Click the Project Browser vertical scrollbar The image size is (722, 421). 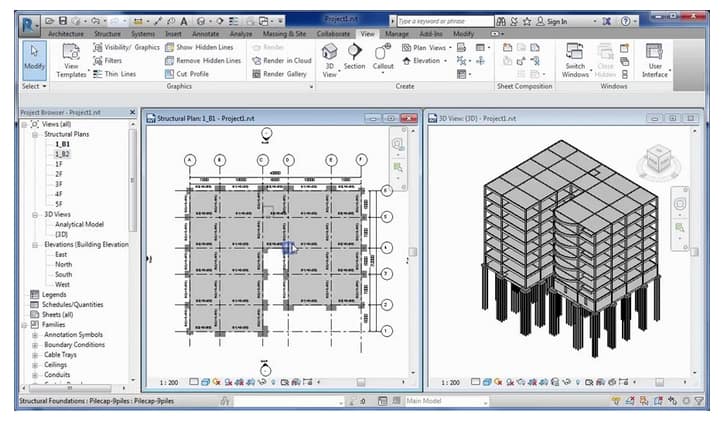click(x=133, y=180)
